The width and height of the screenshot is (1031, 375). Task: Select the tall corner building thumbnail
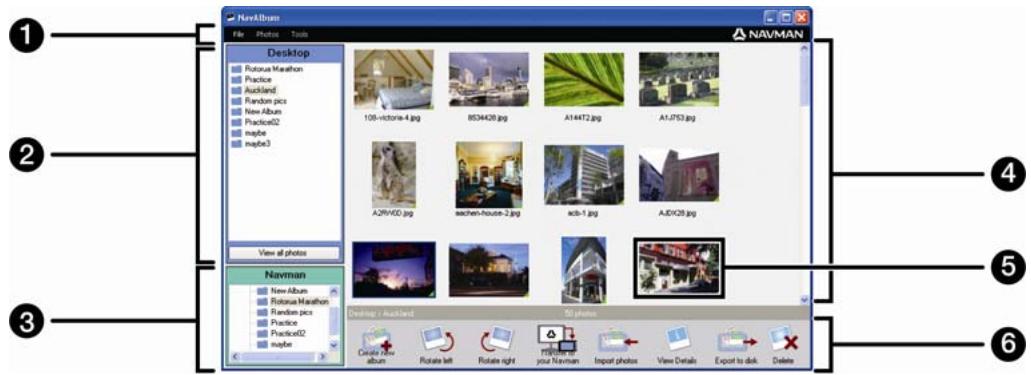584,269
